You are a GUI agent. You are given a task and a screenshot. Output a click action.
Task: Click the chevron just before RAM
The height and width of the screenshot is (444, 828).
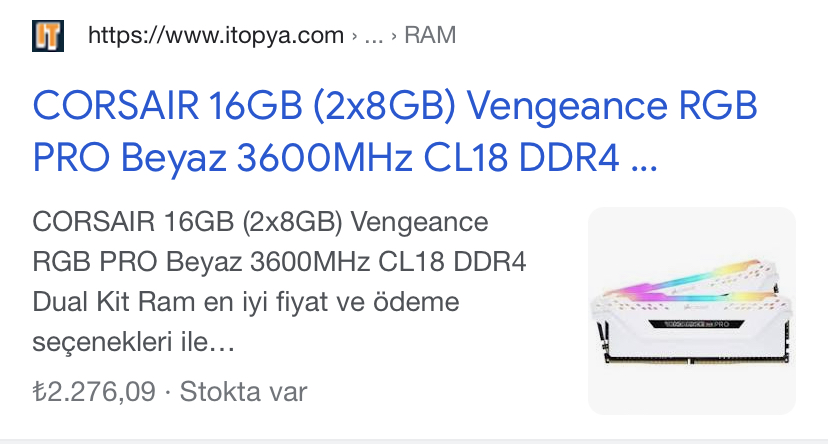click(x=394, y=36)
